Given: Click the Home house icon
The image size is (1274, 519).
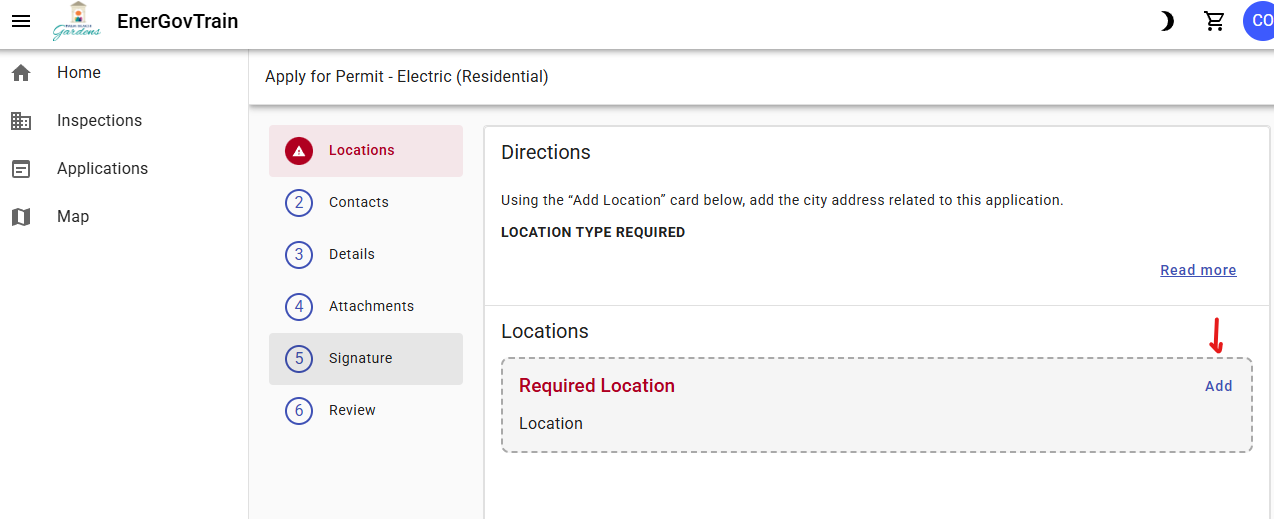Looking at the screenshot, I should [x=21, y=73].
